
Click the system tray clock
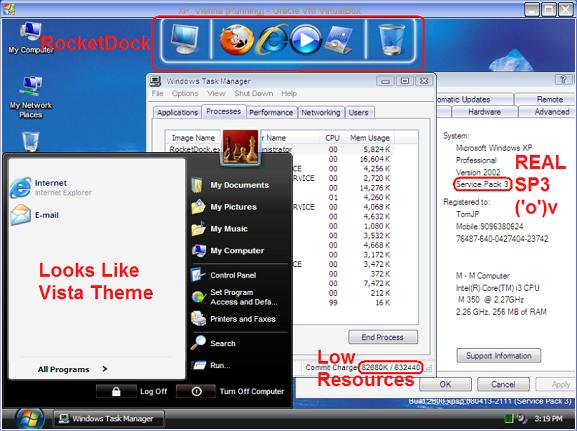548,419
